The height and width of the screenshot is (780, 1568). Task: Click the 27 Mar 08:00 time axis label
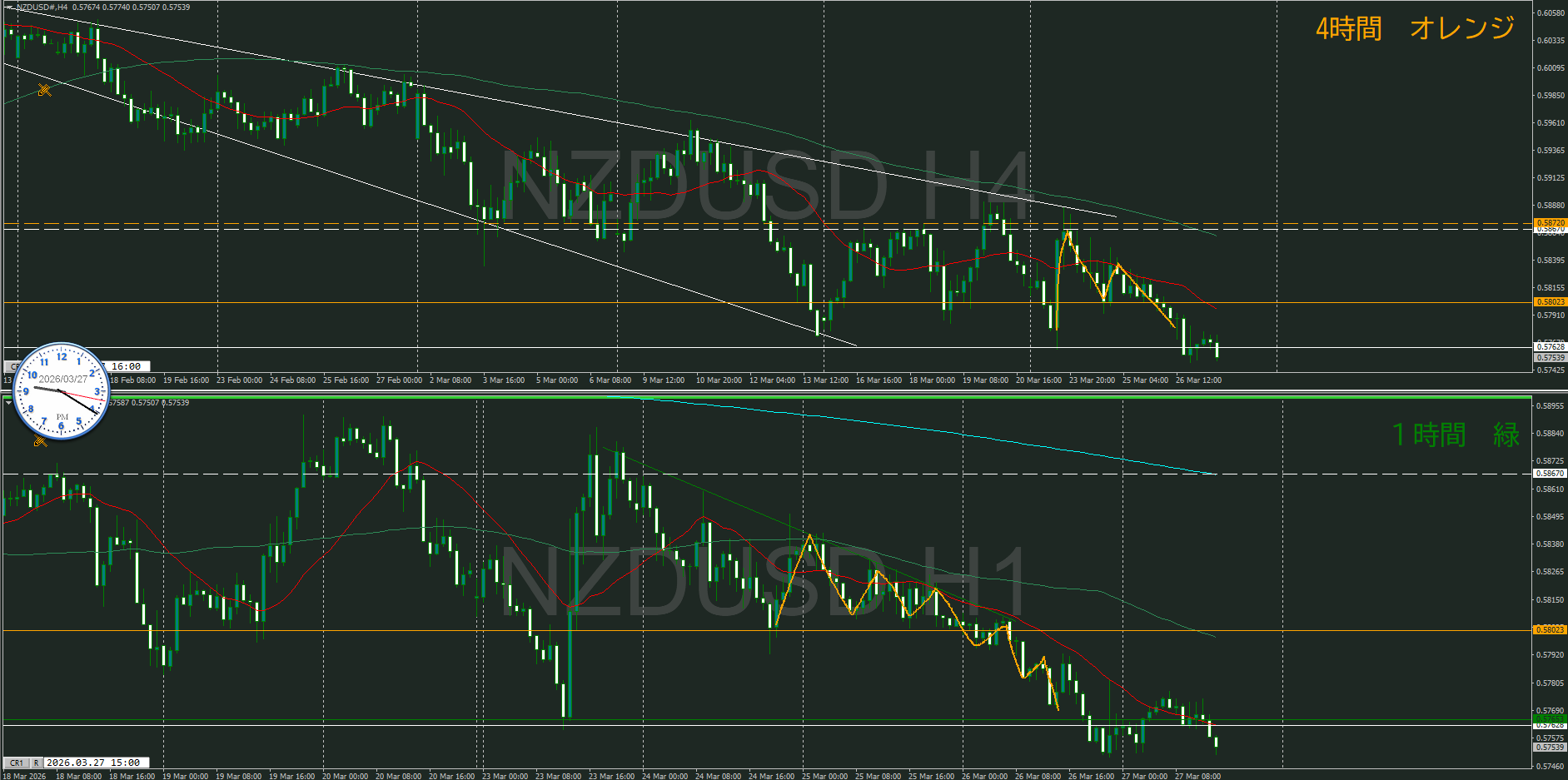coord(1197,776)
